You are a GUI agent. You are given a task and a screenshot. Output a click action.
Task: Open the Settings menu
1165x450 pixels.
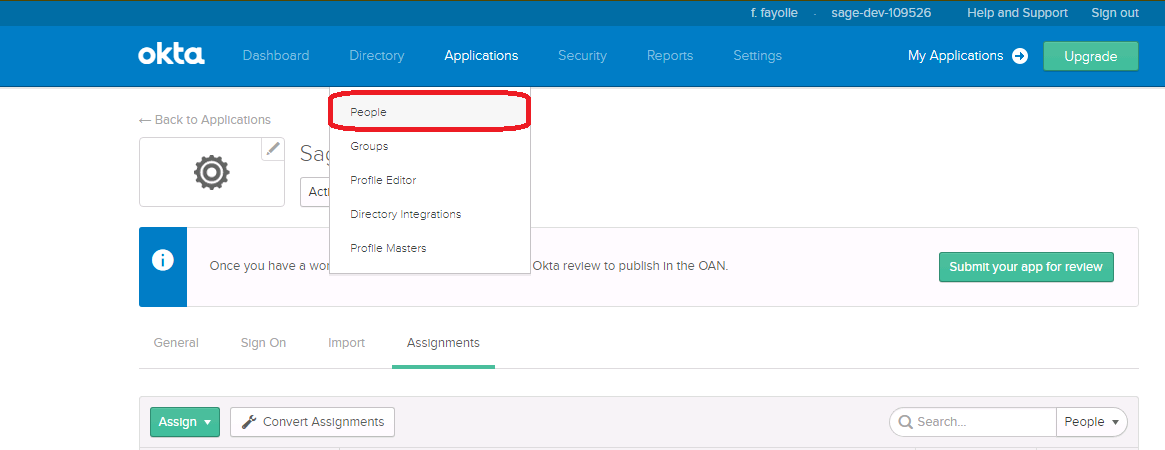pos(757,56)
